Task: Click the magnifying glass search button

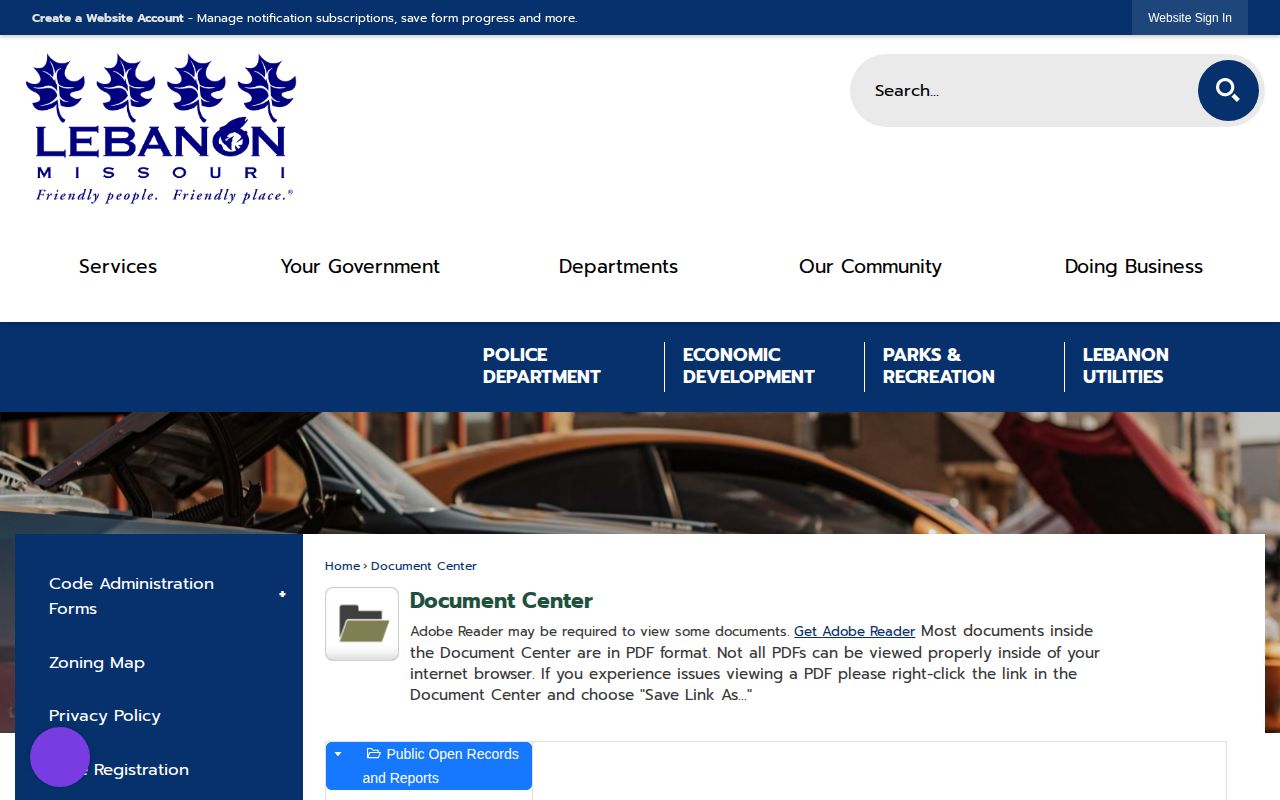Action: click(1228, 90)
